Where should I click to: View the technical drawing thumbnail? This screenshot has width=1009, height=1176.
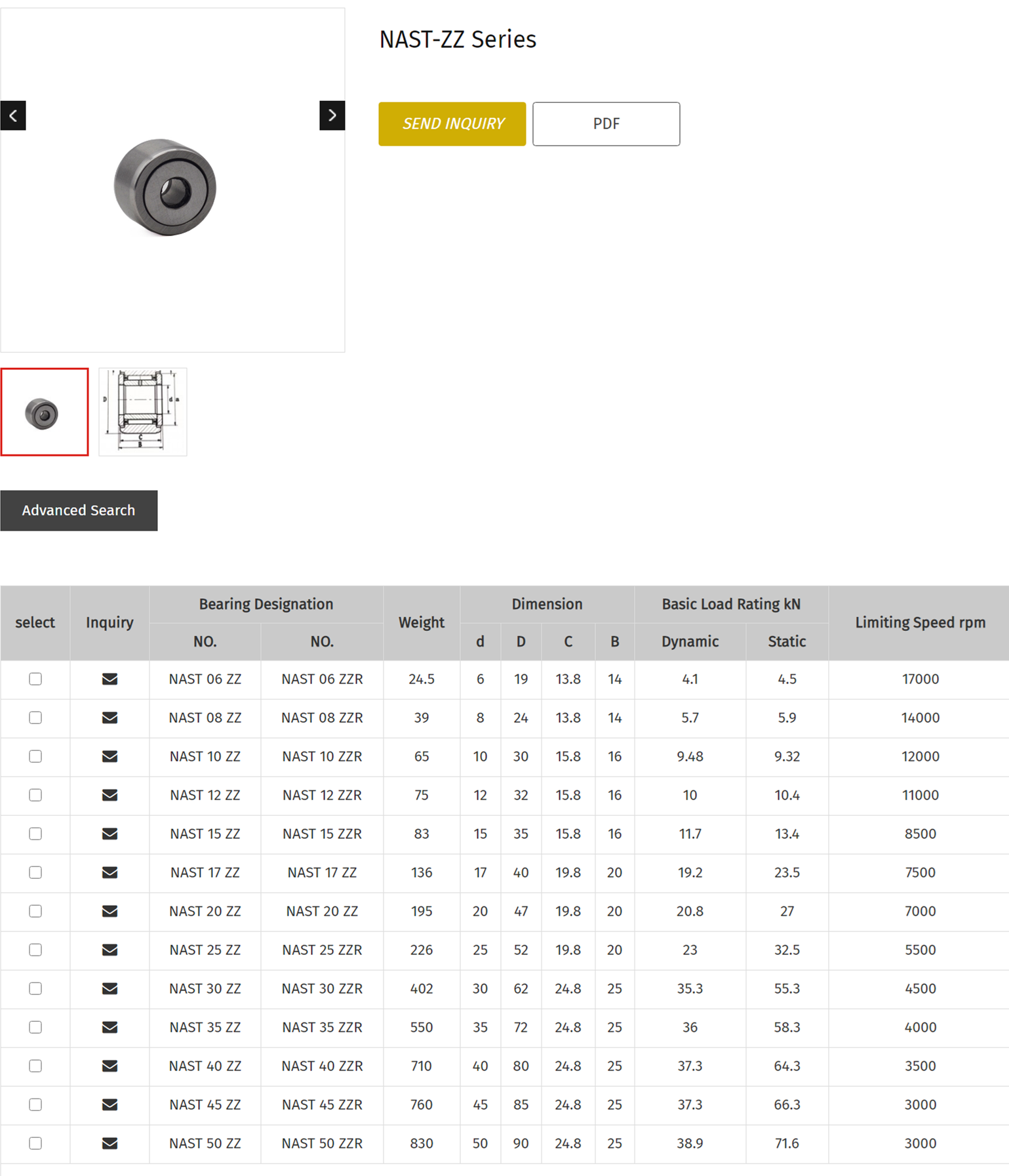pyautogui.click(x=143, y=412)
